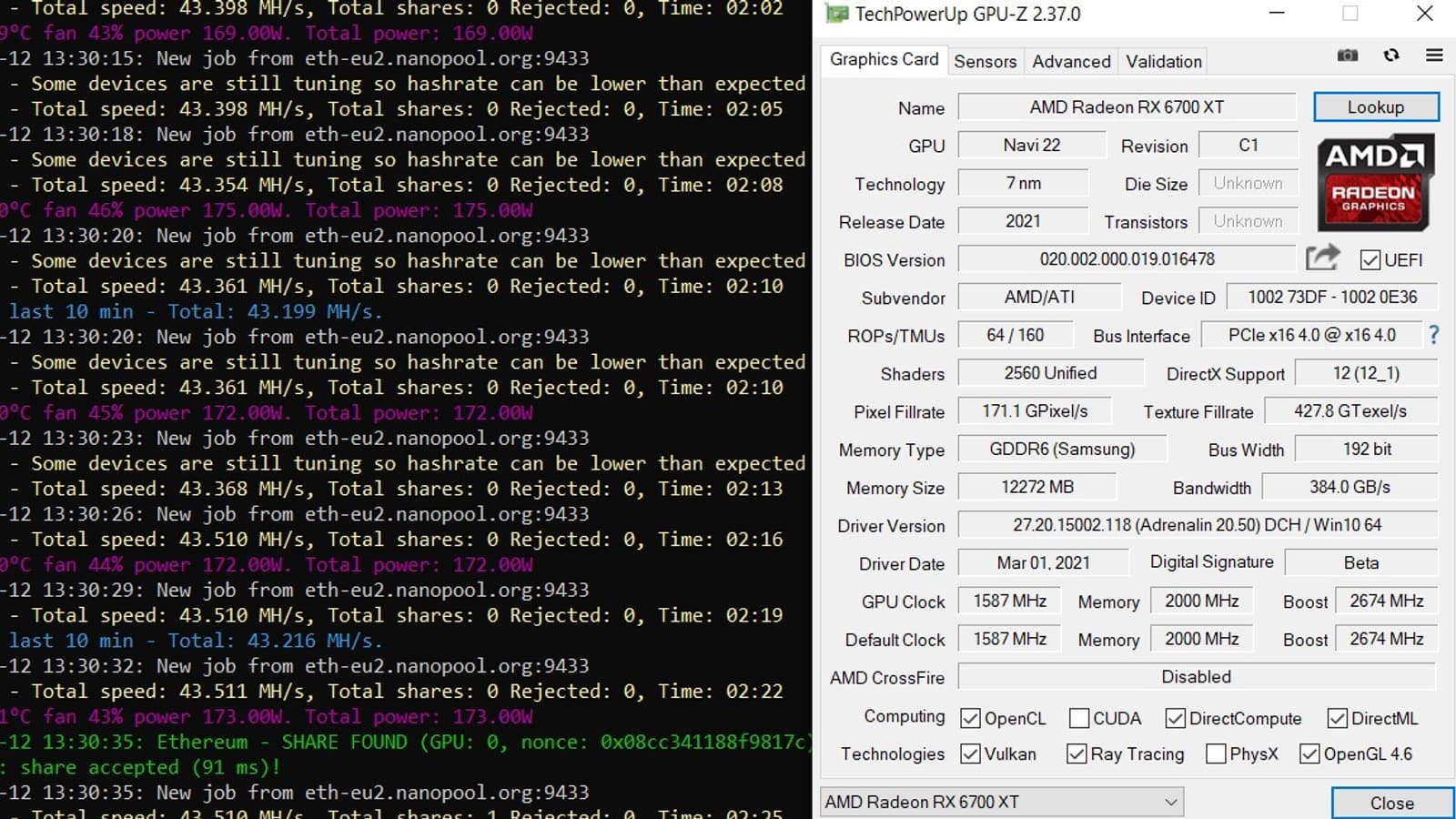Image resolution: width=1456 pixels, height=819 pixels.
Task: Click the Technology value 7 nm
Action: [x=1023, y=184]
